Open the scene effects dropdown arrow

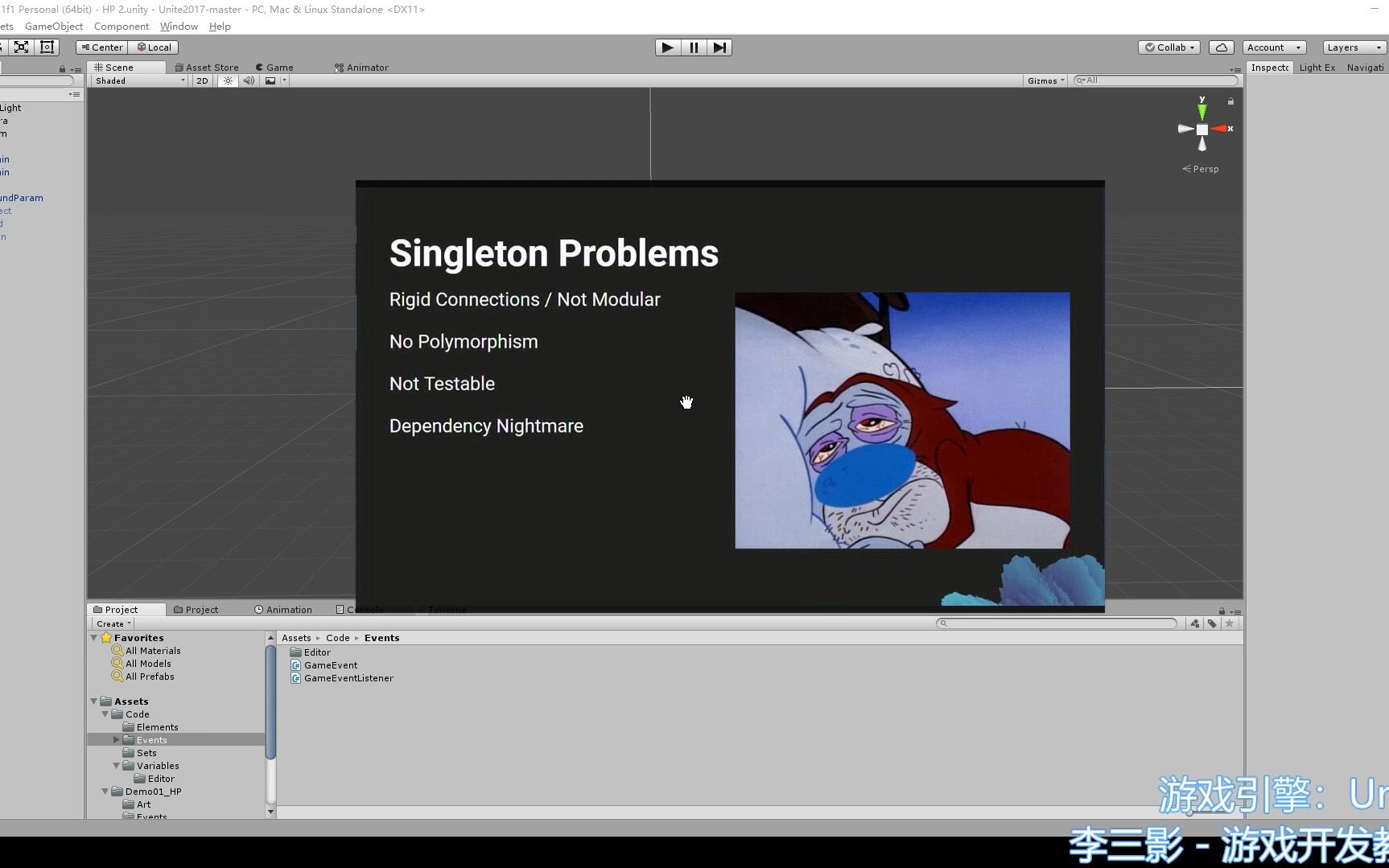tap(284, 80)
